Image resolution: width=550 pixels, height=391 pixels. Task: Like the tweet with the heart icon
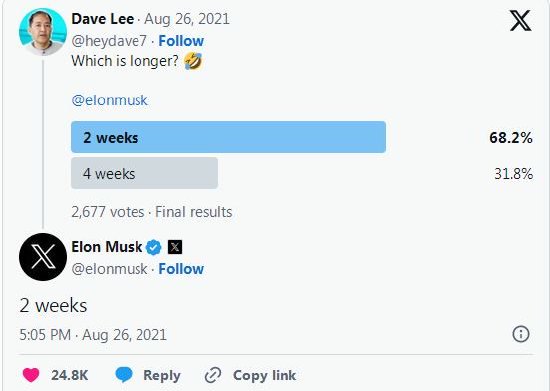(x=31, y=375)
